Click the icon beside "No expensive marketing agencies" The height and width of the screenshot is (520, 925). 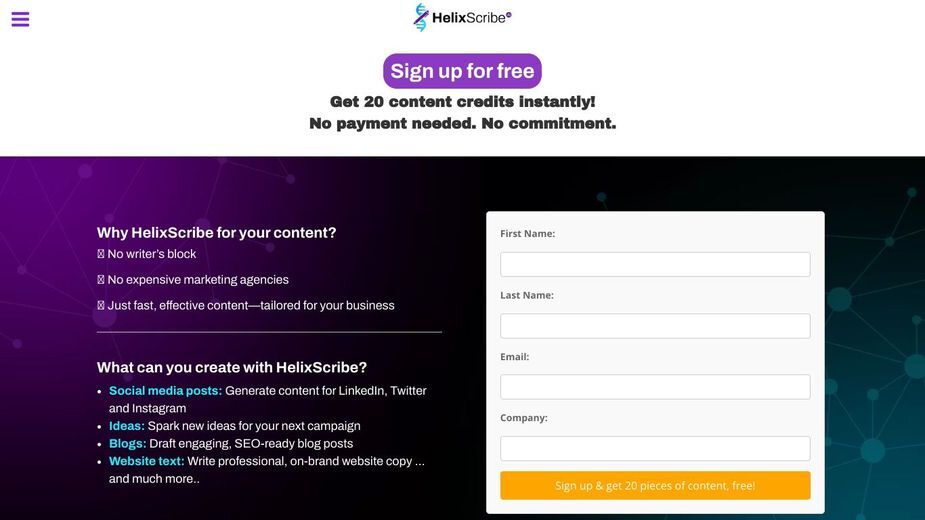coord(101,280)
